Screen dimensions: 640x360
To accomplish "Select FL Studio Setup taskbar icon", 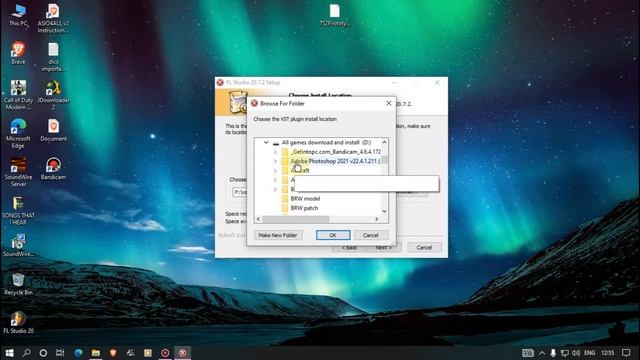I will [182, 353].
